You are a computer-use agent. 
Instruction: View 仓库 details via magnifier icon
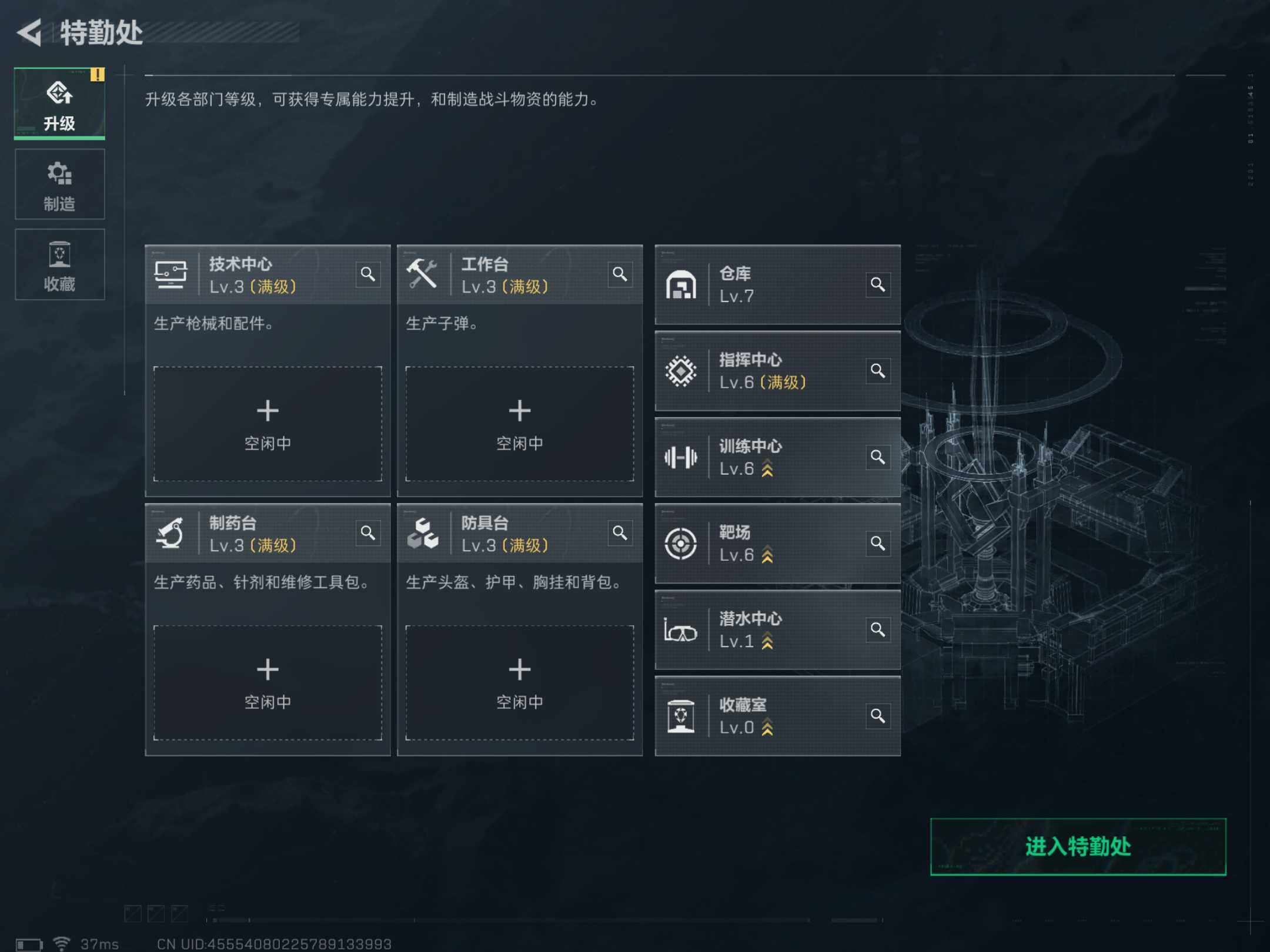pos(878,285)
